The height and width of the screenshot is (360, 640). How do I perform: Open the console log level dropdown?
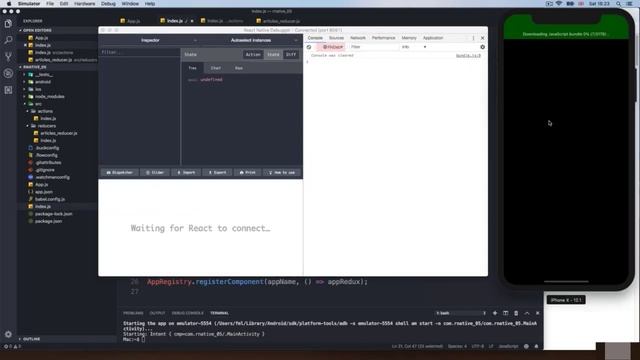(414, 47)
